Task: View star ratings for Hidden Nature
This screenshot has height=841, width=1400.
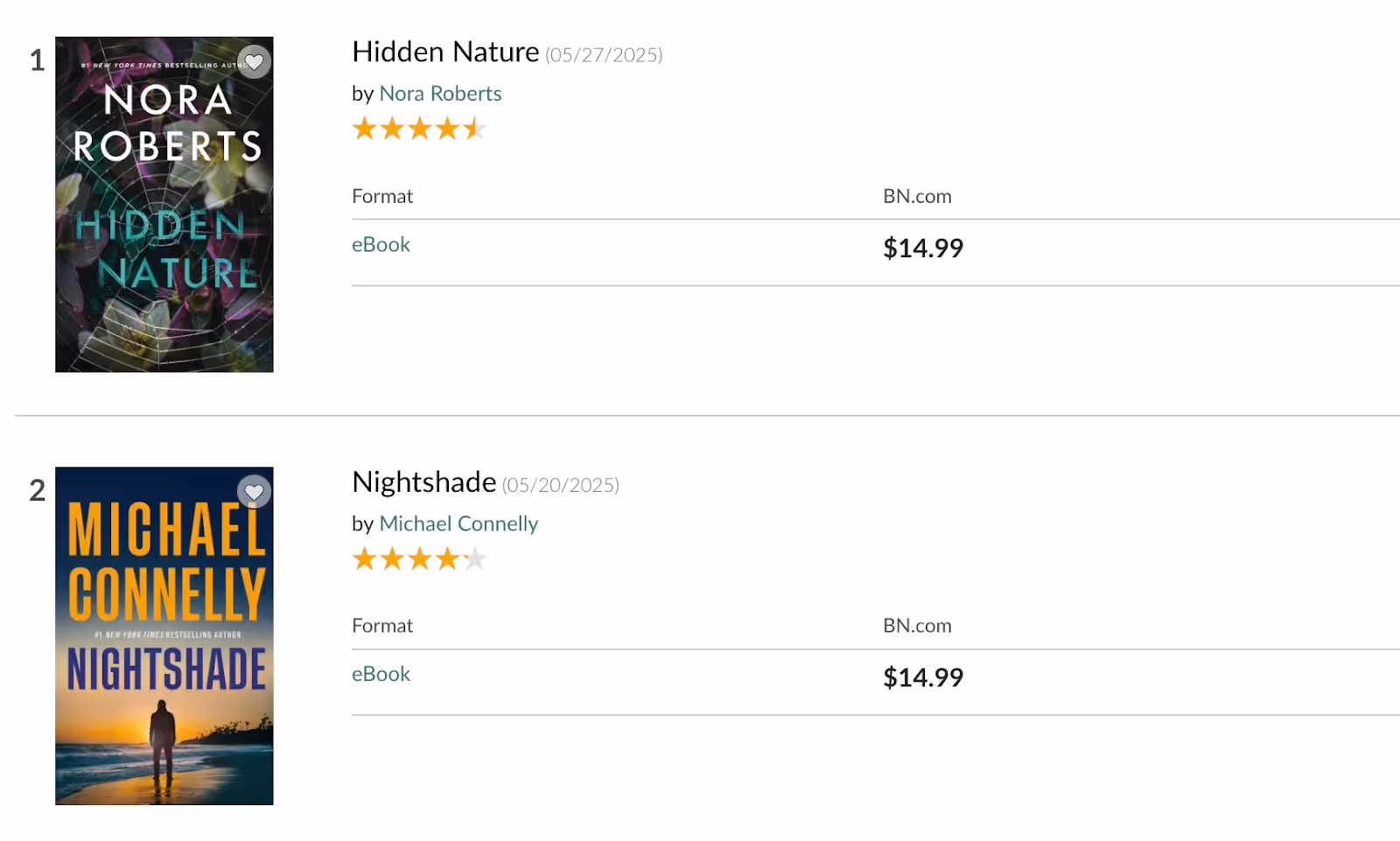Action: (x=419, y=130)
